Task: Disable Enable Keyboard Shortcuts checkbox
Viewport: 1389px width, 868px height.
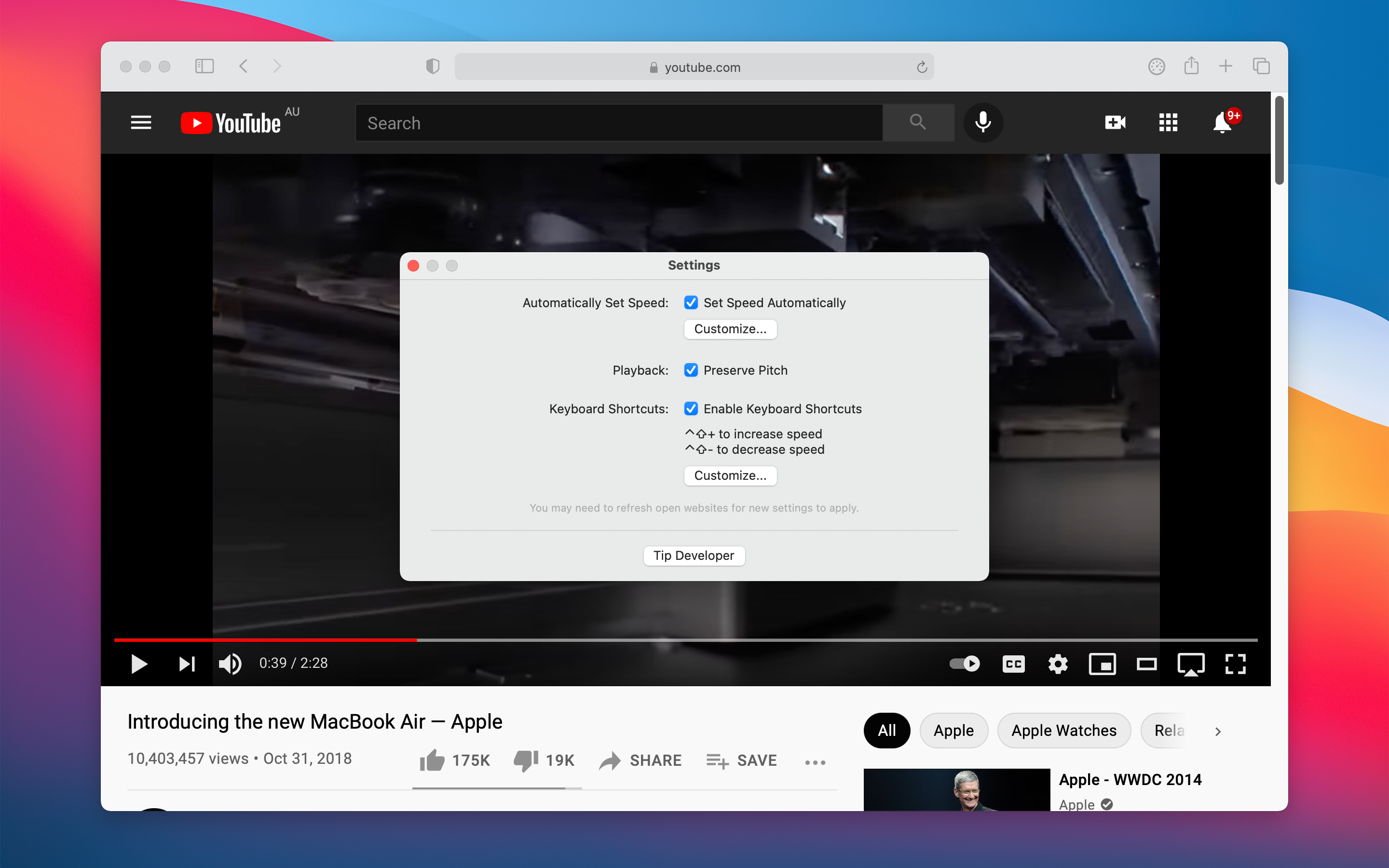Action: (x=691, y=409)
